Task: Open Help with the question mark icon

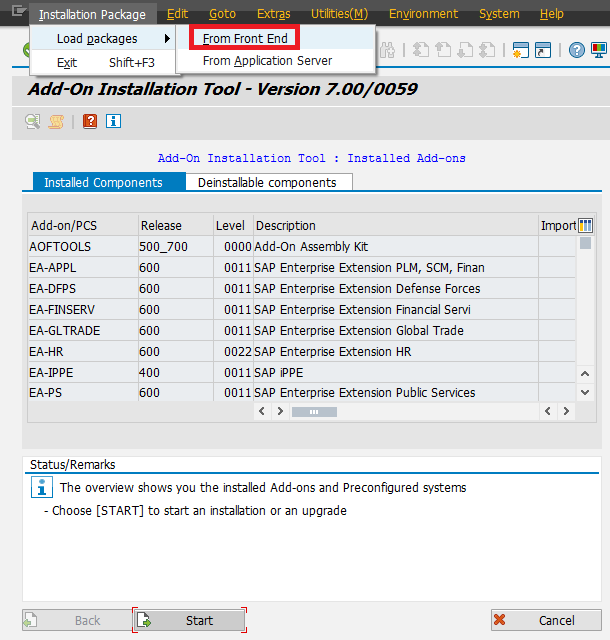Action: coord(577,50)
